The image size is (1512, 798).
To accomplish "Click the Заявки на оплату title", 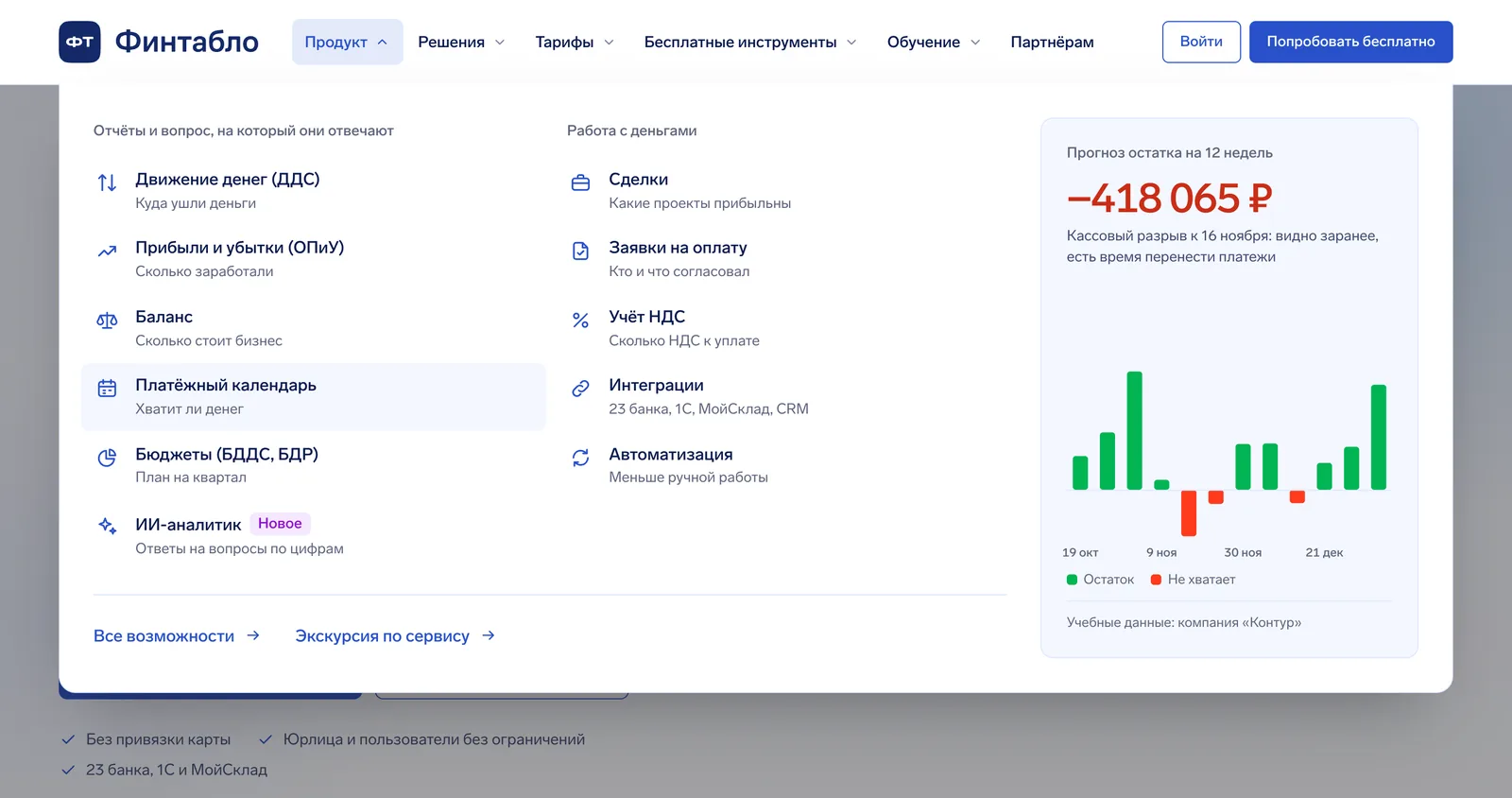I will [678, 248].
